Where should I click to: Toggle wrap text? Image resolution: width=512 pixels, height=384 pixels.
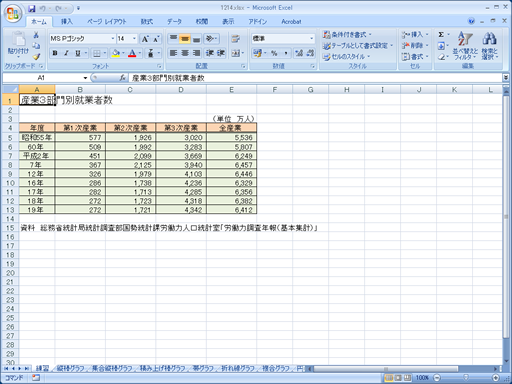pyautogui.click(x=236, y=39)
